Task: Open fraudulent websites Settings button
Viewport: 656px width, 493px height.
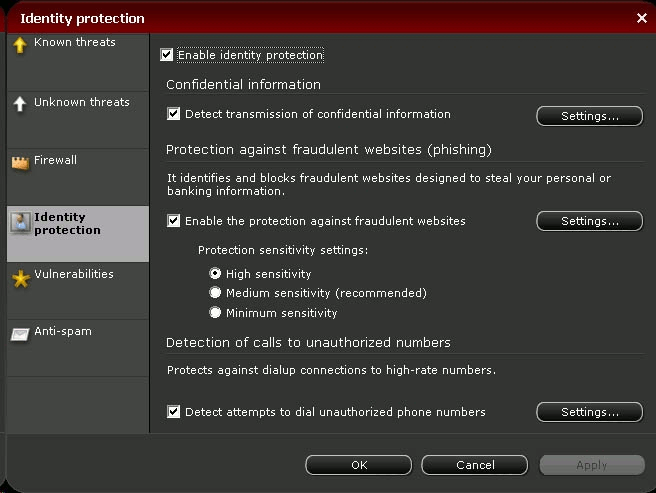Action: (x=589, y=221)
